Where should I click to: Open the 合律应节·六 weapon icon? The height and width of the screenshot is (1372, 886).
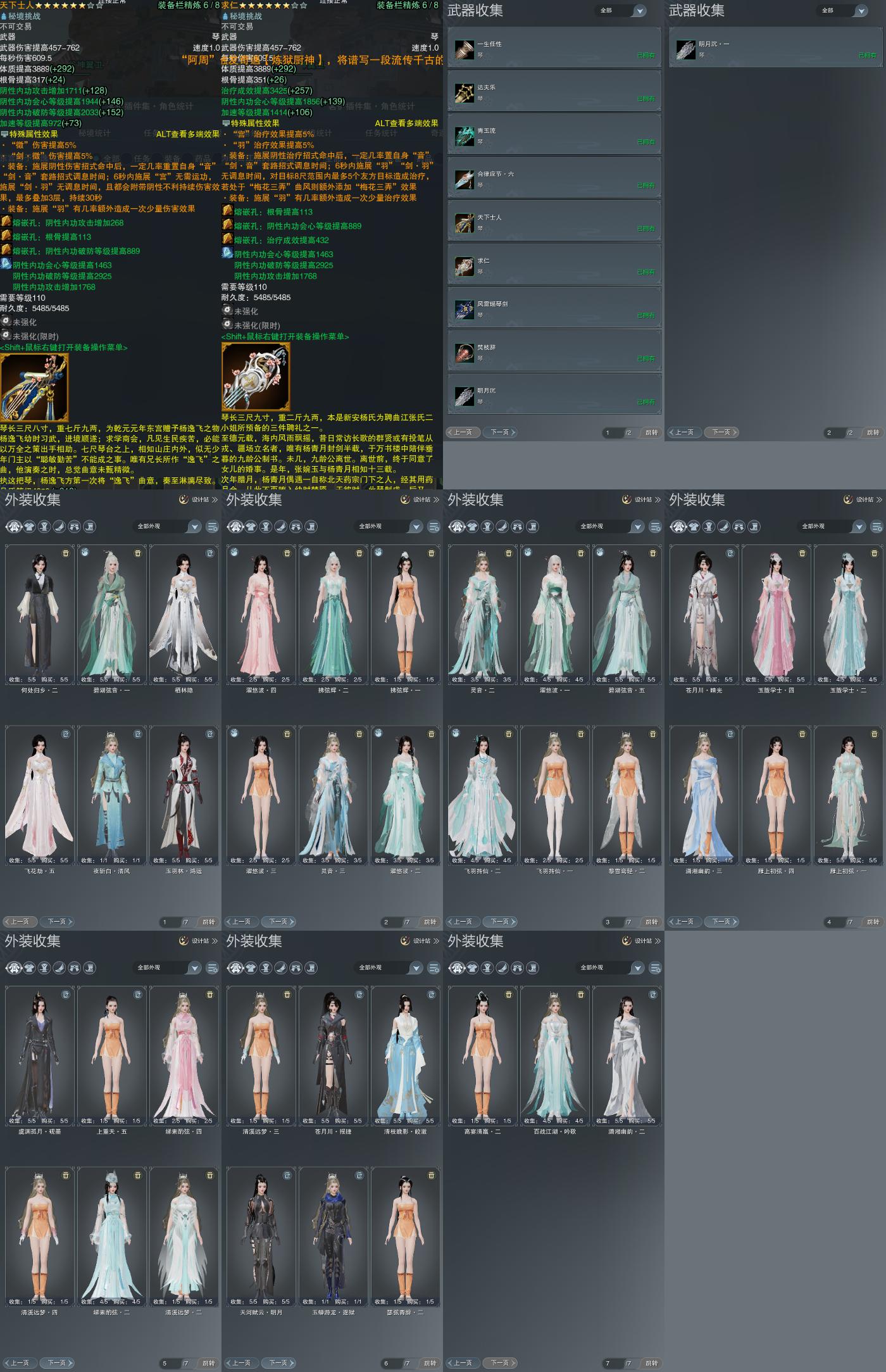click(464, 179)
